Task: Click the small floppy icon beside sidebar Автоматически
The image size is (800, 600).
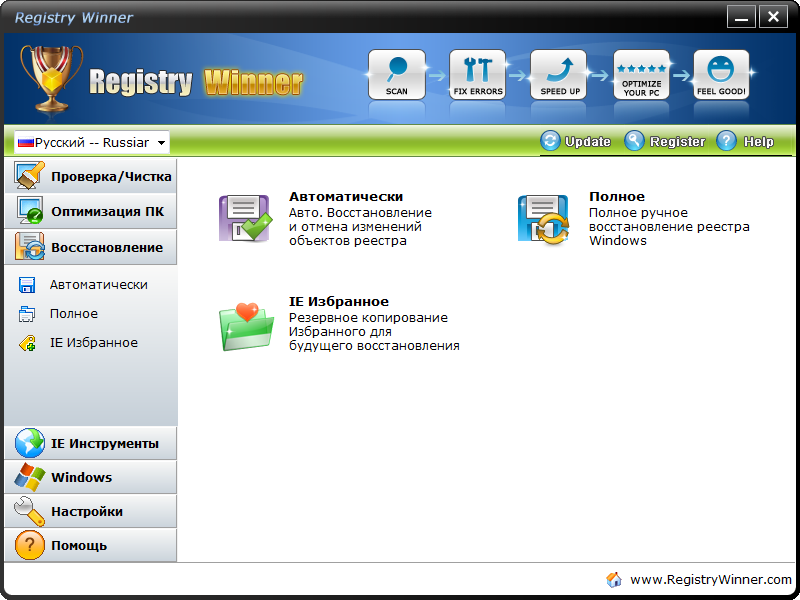Action: (x=27, y=285)
